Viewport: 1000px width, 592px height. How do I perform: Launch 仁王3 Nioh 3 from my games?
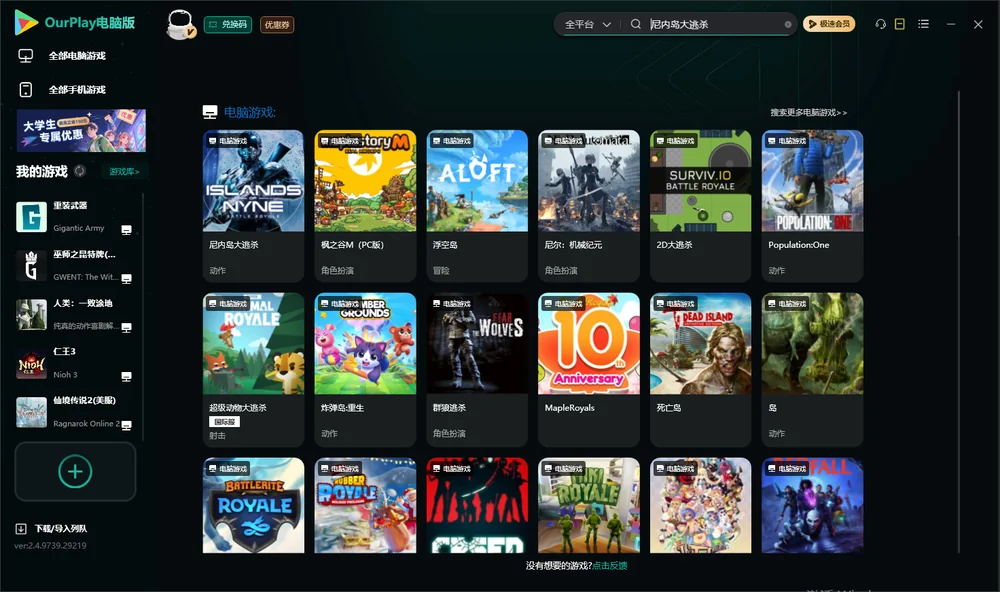[x=73, y=363]
